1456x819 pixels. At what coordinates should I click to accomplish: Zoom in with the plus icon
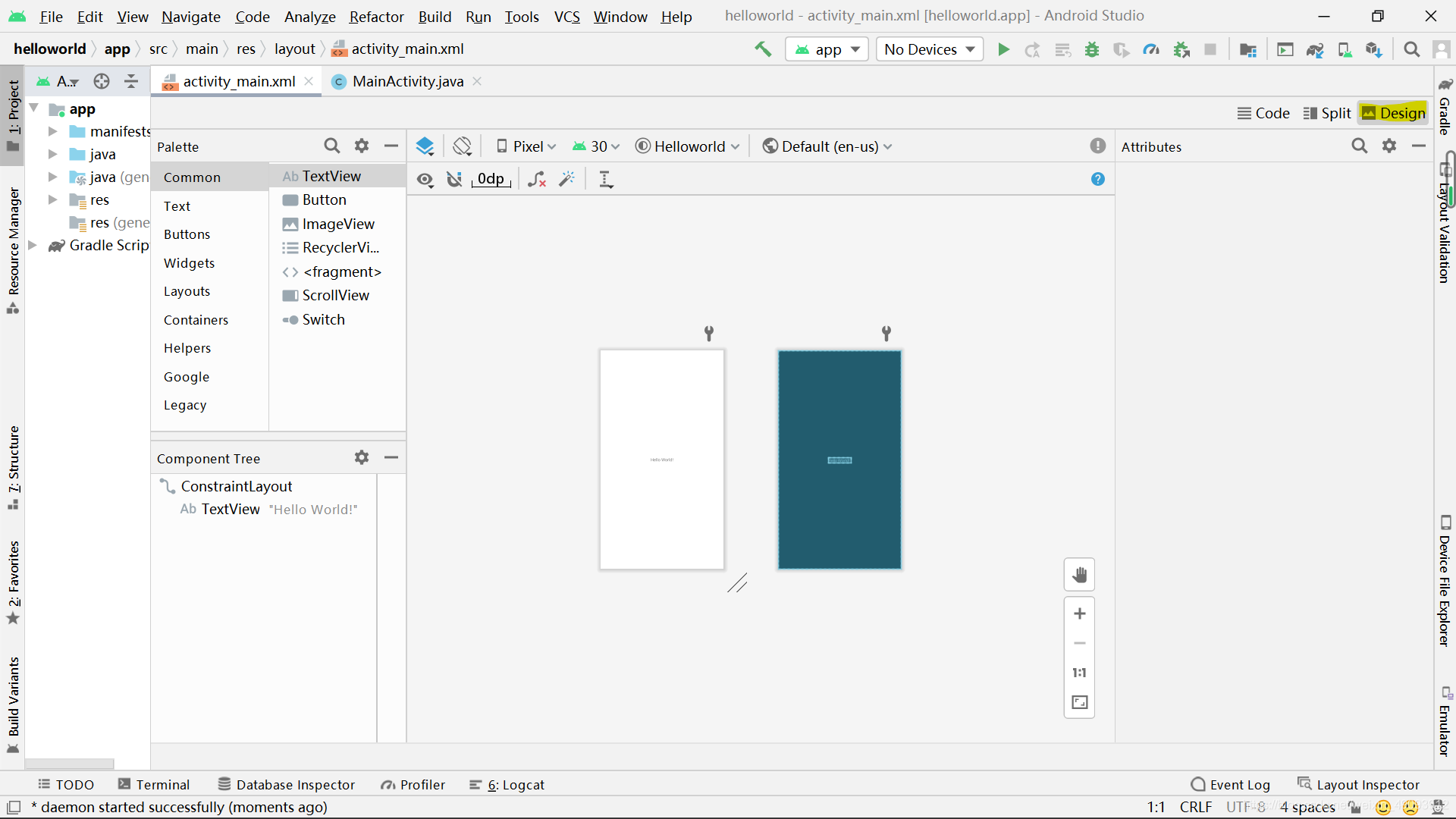click(1079, 613)
